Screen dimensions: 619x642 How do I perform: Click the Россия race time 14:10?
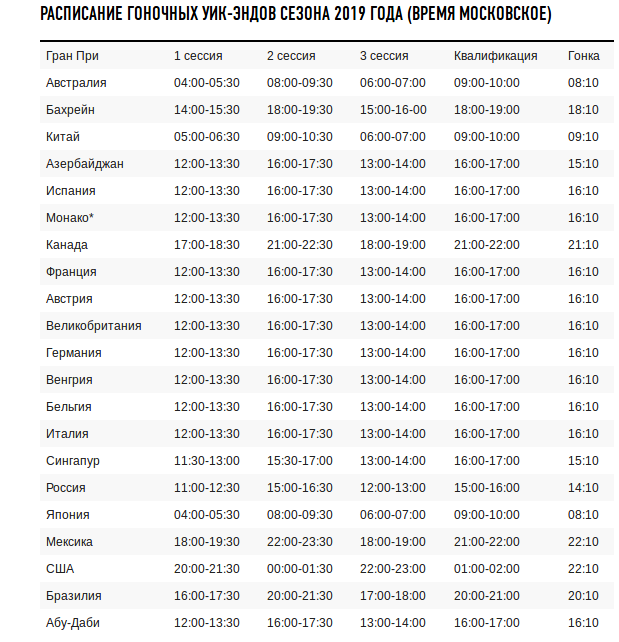click(x=583, y=488)
